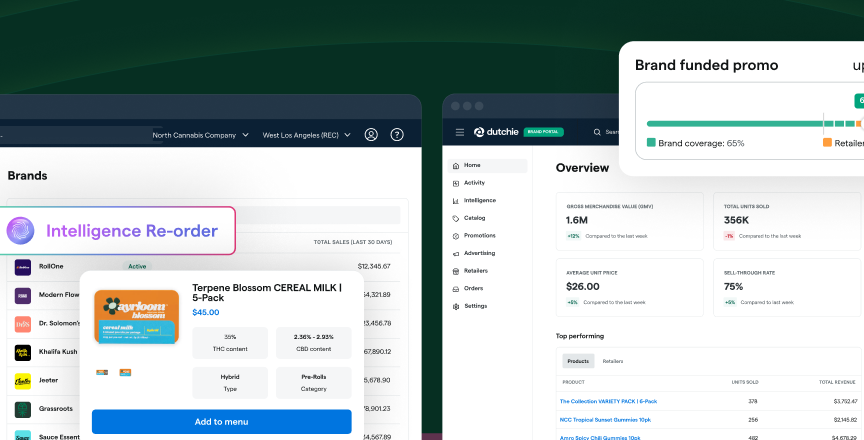
Task: Click the 256 units sold value
Action: (753, 420)
